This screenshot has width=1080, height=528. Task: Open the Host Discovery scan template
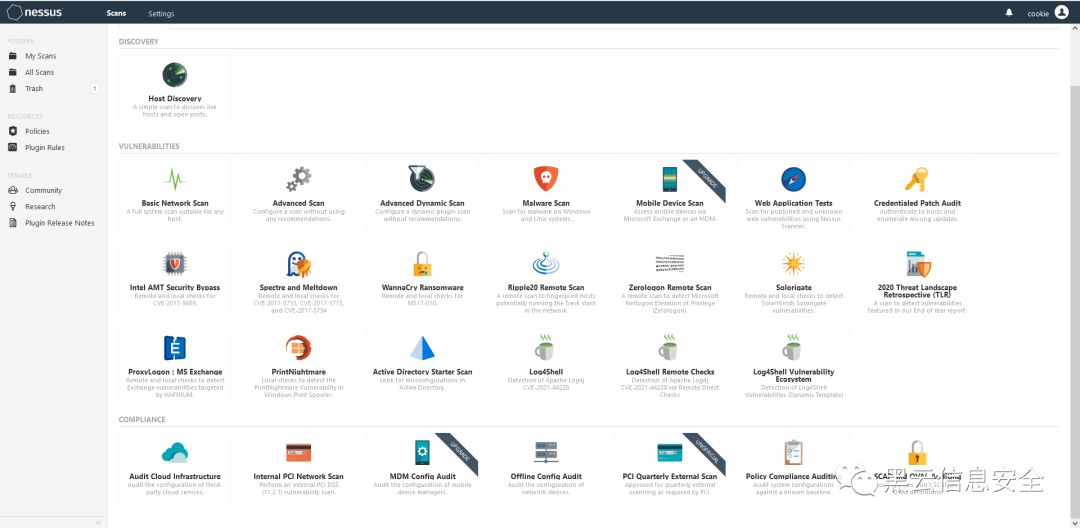(174, 91)
